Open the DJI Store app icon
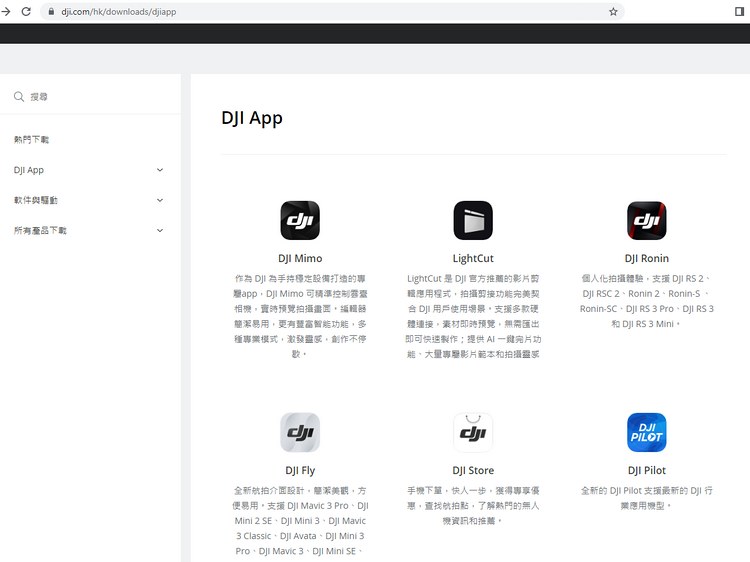Image resolution: width=750 pixels, height=562 pixels. pos(473,432)
